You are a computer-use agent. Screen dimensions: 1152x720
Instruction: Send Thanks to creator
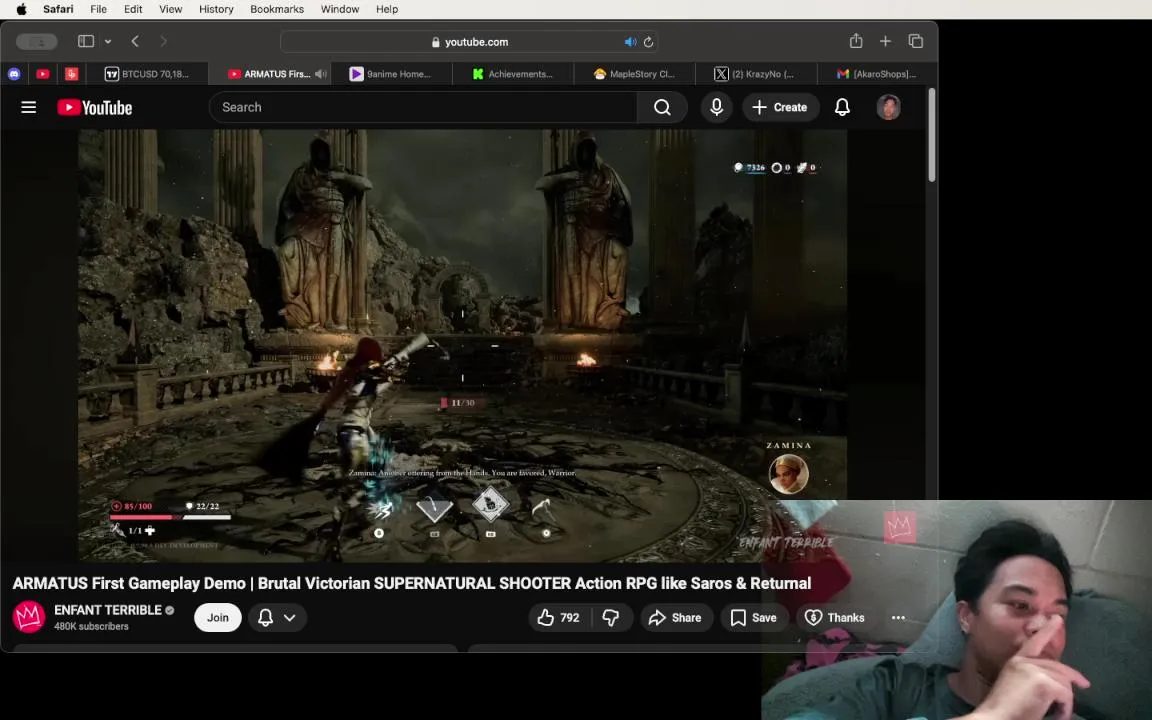[835, 618]
